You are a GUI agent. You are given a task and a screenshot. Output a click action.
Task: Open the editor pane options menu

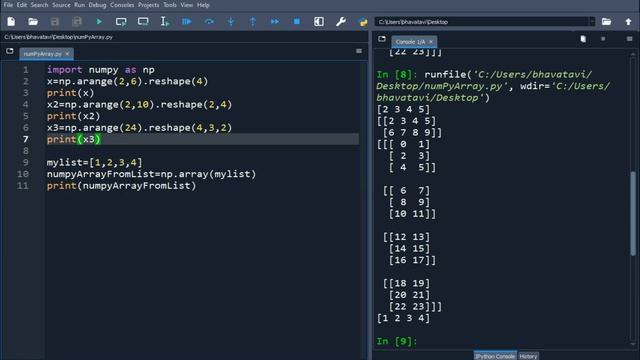pos(359,51)
